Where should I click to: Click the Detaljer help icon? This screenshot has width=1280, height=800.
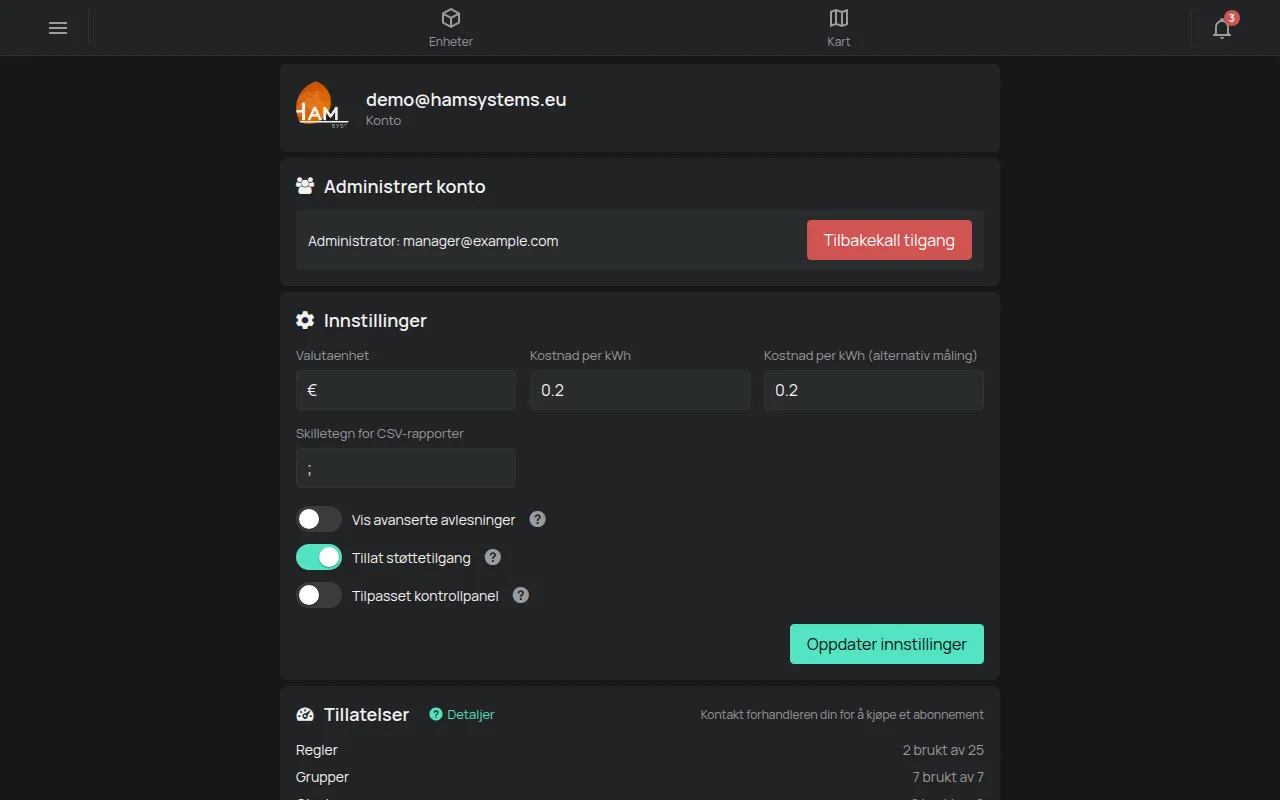coord(436,714)
